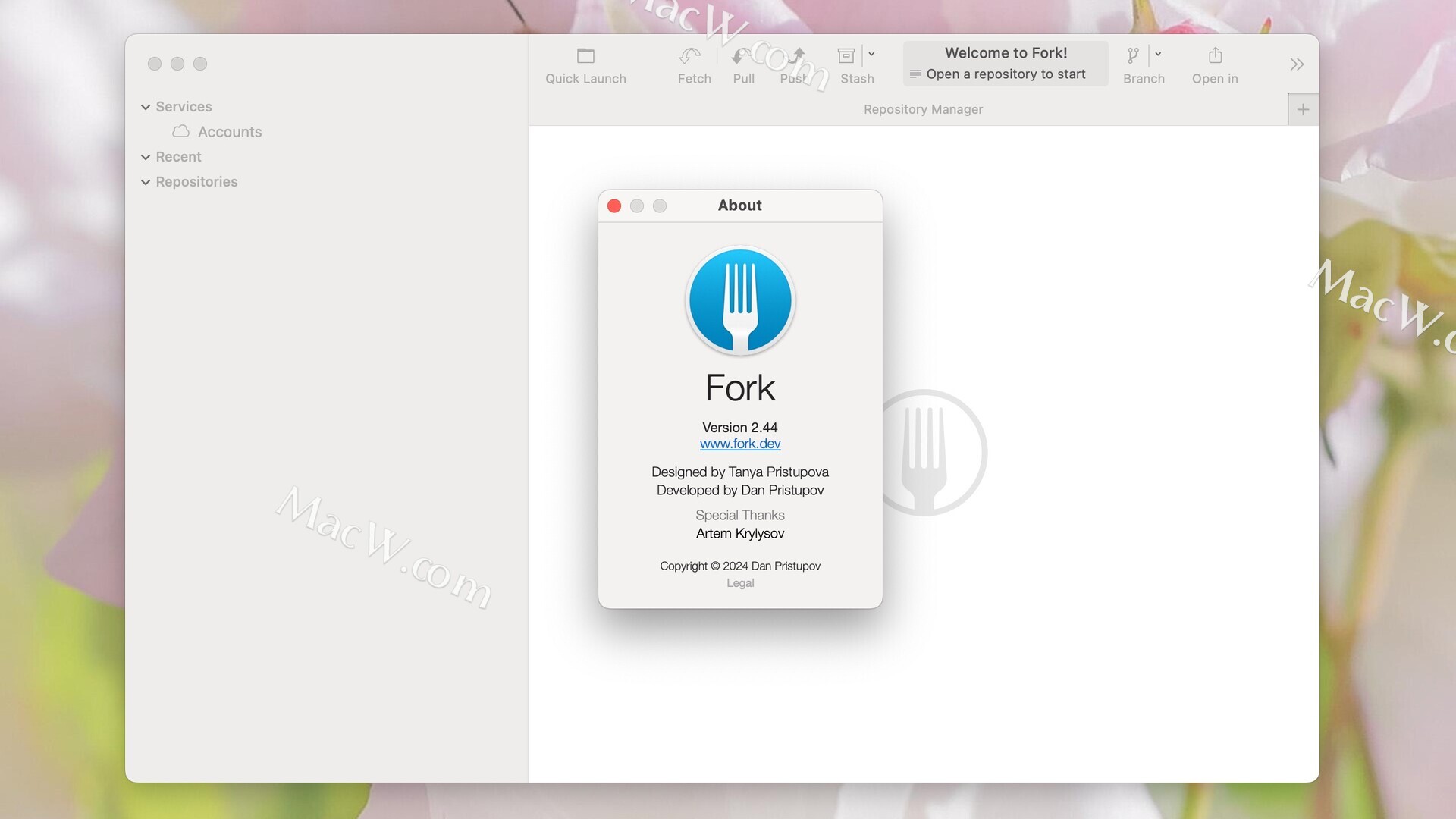Visit the www.fork.dev link
The height and width of the screenshot is (819, 1456).
coord(739,444)
